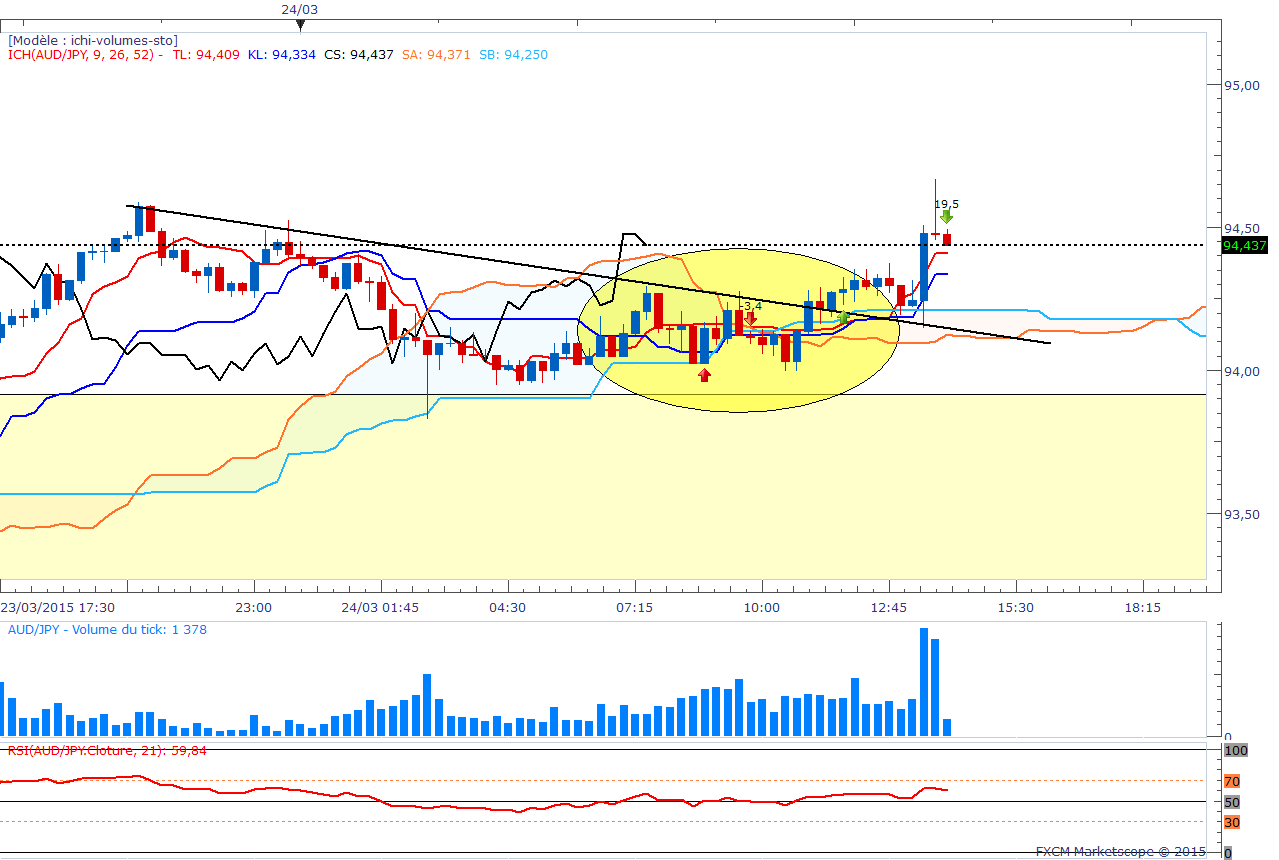Select the green up arrow on the trendline
This screenshot has height=860, width=1279.
coord(844,317)
